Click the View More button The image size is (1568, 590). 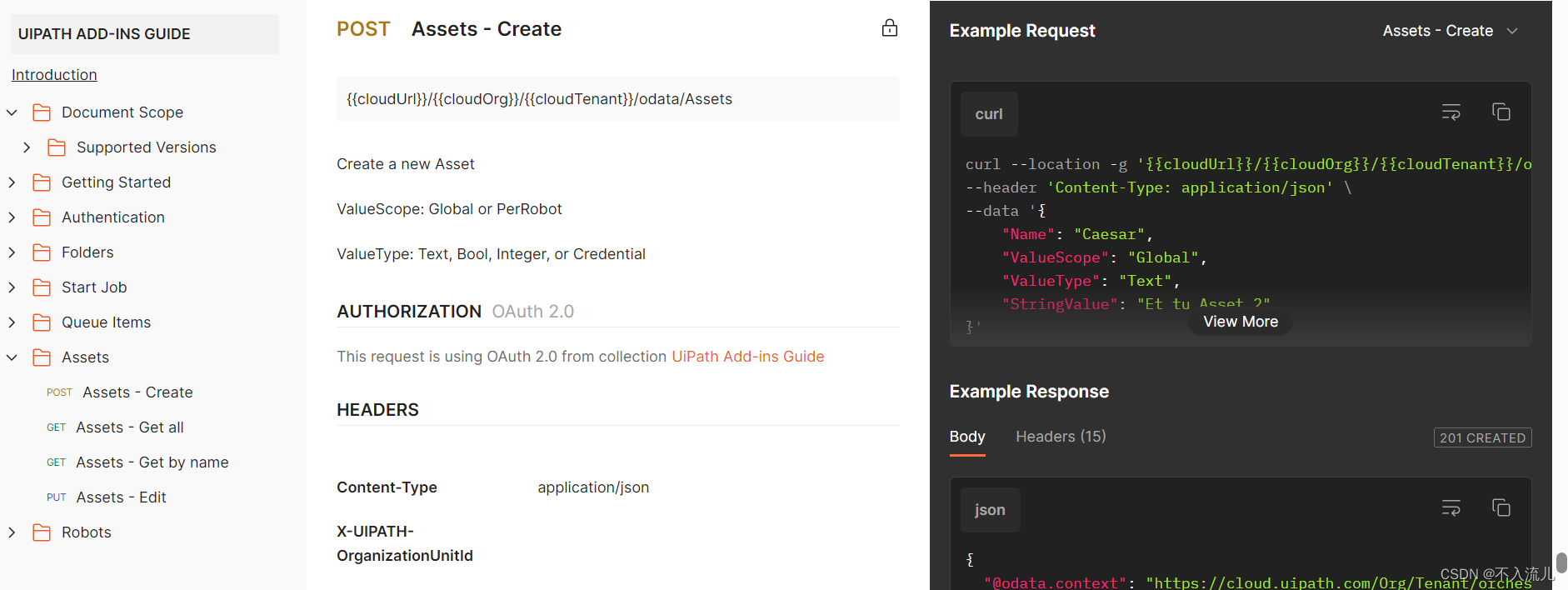1240,322
